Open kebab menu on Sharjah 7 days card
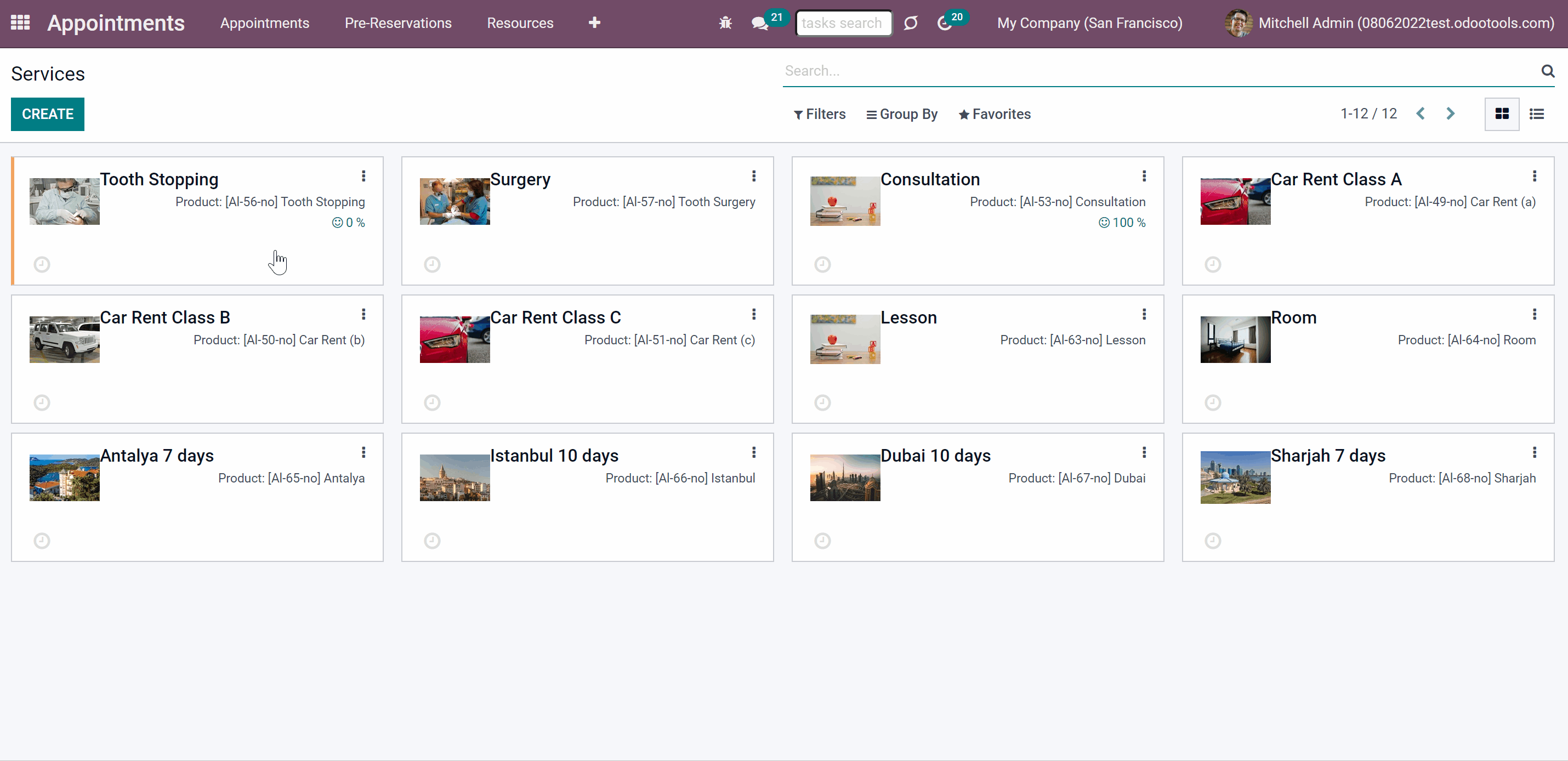Screen dimensions: 1568x761 tap(1535, 452)
